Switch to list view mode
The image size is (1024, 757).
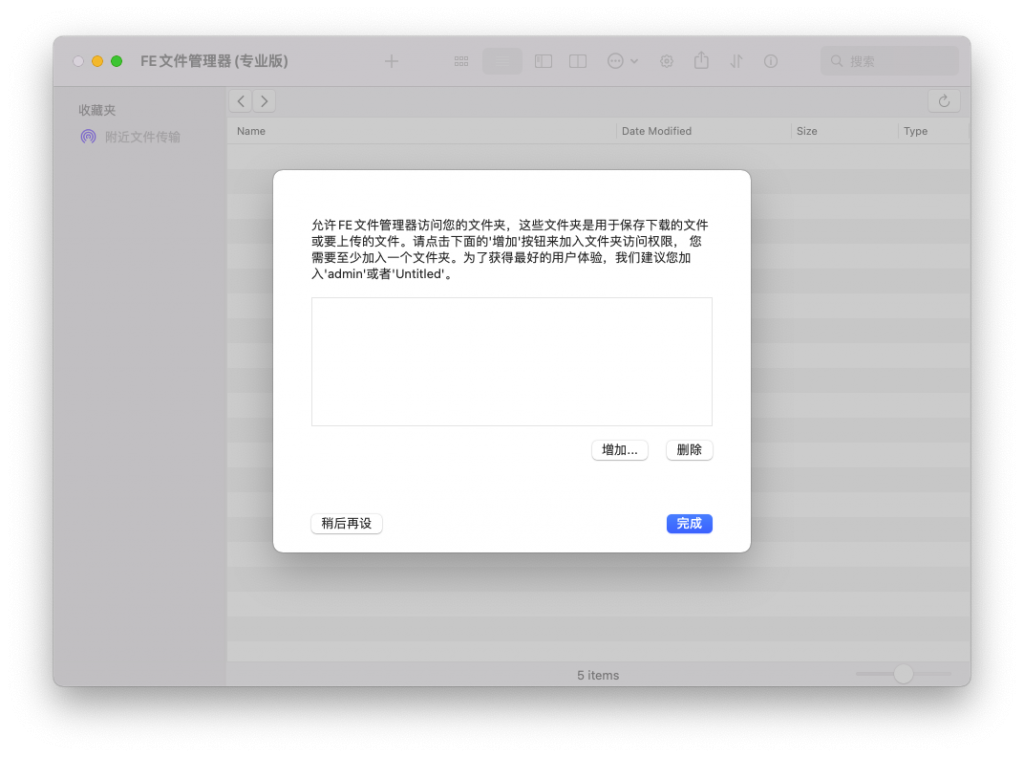[502, 61]
